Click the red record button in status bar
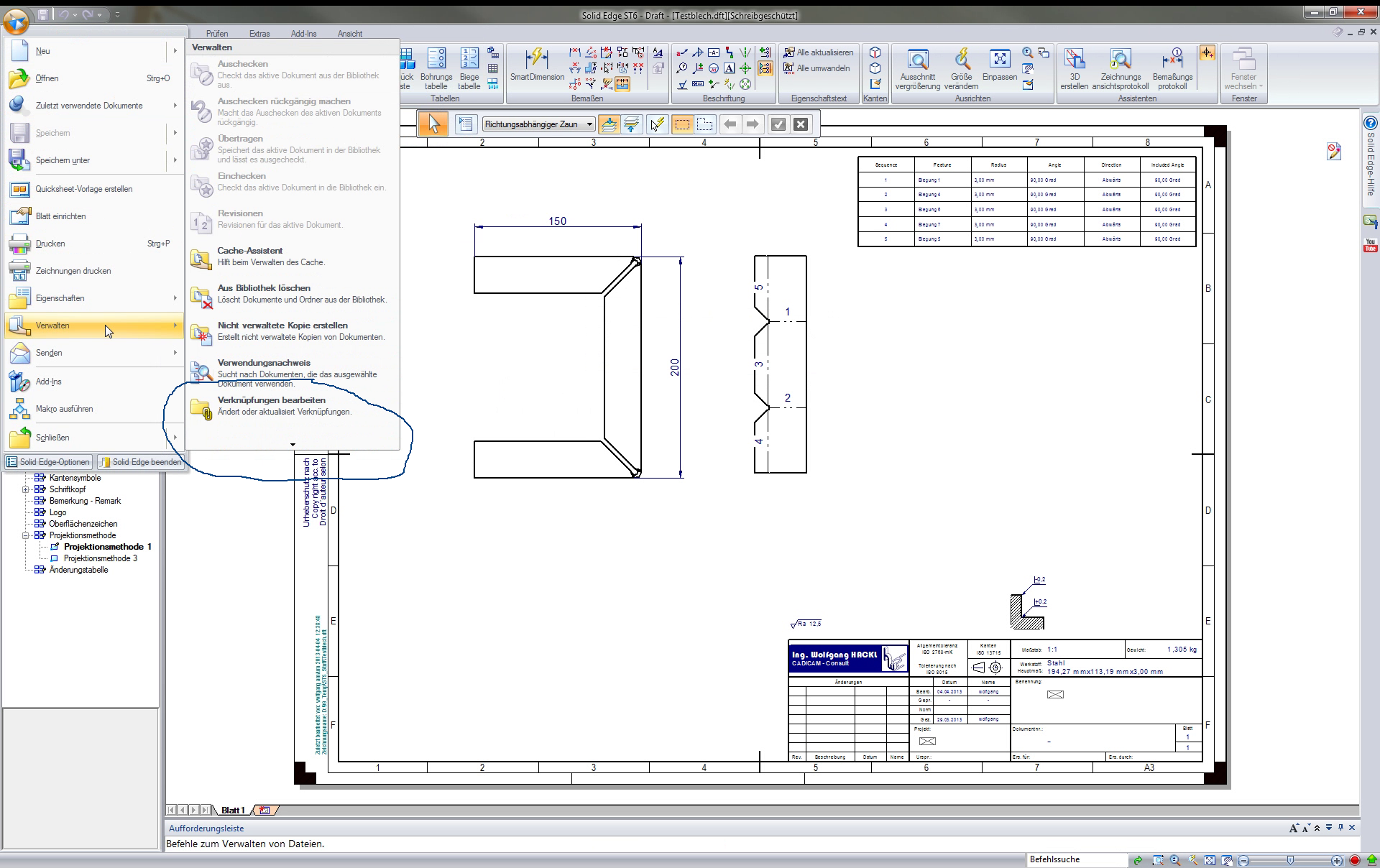This screenshot has height=868, width=1380. click(1355, 860)
